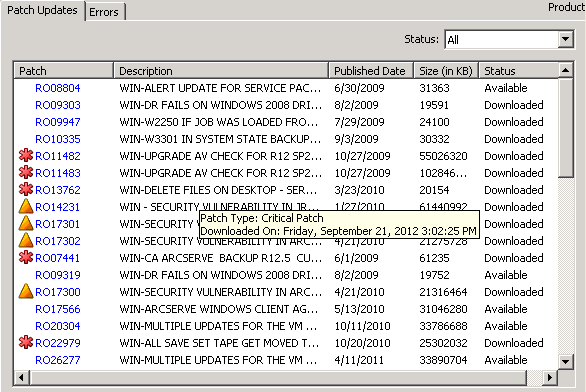Click the red asterisk icon beside RO07441

point(26,257)
